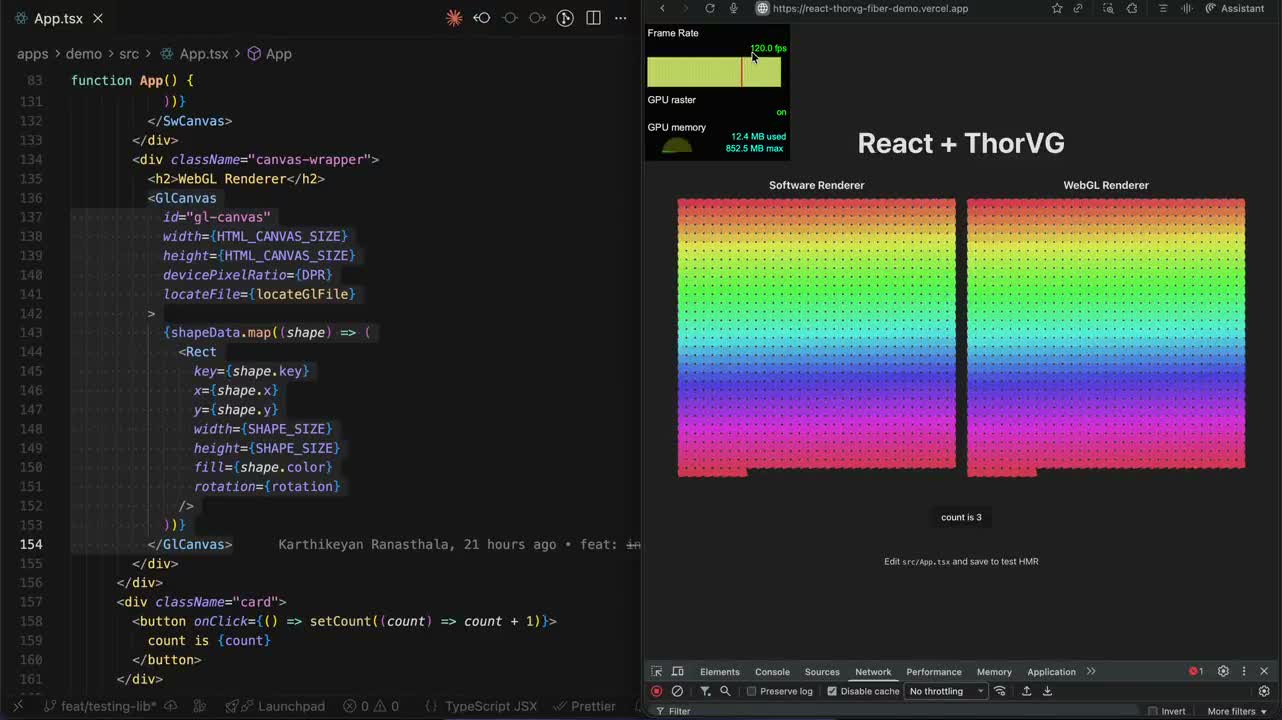1282x720 pixels.
Task: Open DevTools settings gear
Action: coord(1223,672)
